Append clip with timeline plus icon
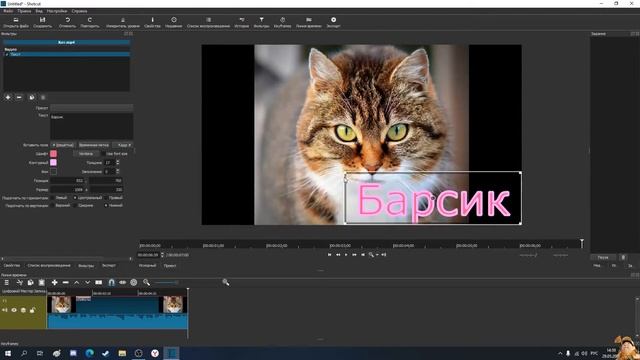 [x=54, y=282]
